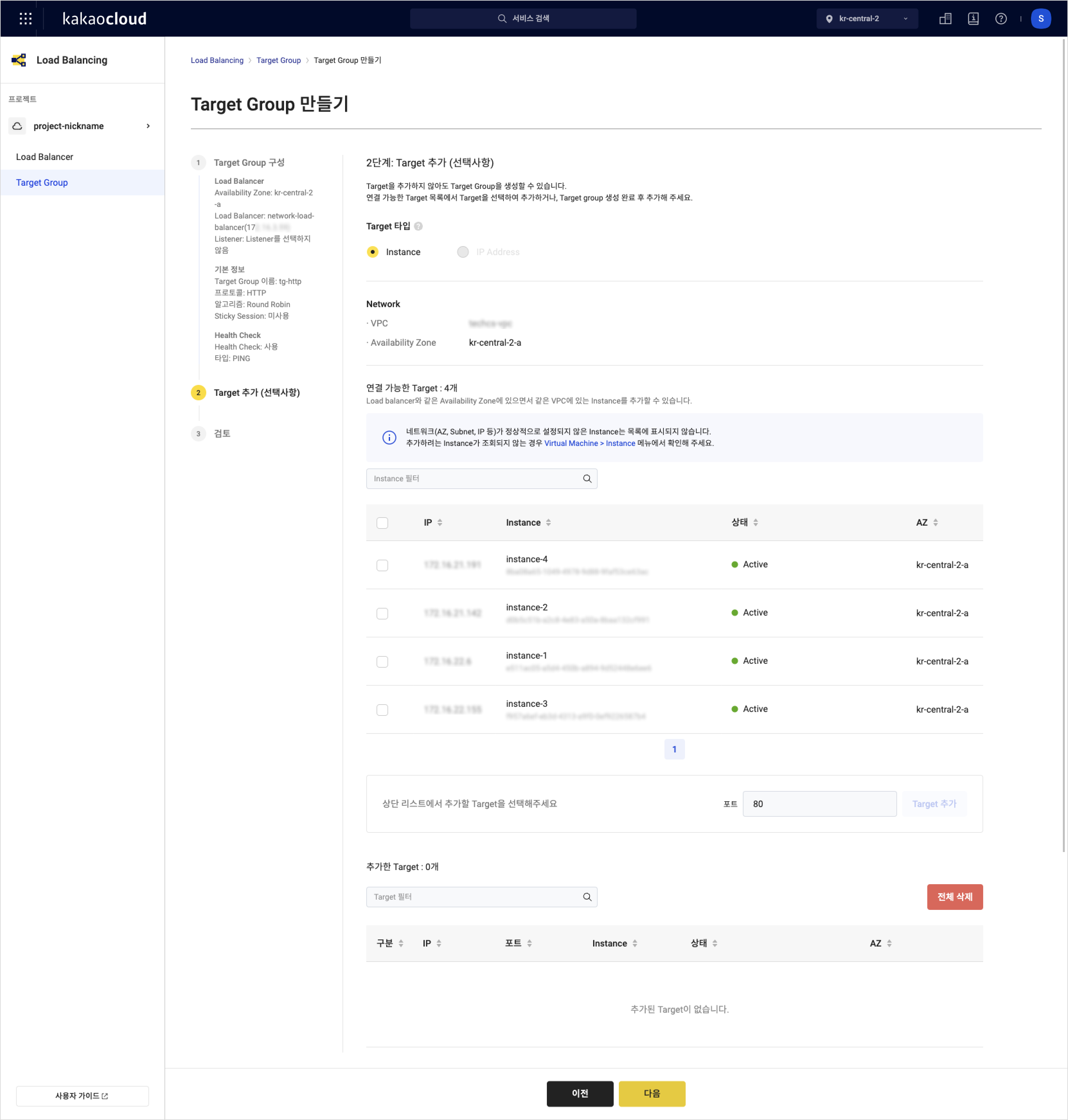
Task: Sort available targets by Instance name
Action: click(x=548, y=523)
